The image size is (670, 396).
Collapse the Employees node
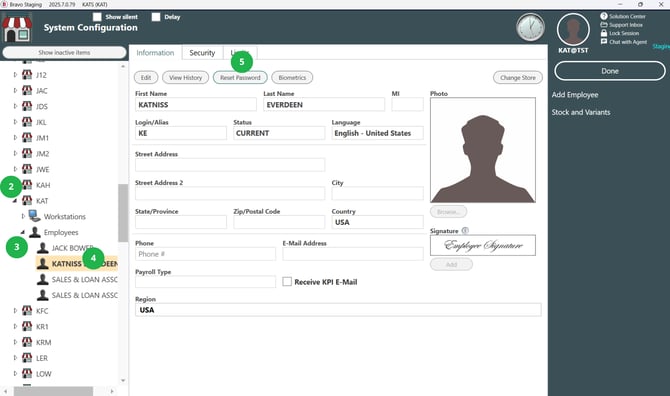point(23,232)
